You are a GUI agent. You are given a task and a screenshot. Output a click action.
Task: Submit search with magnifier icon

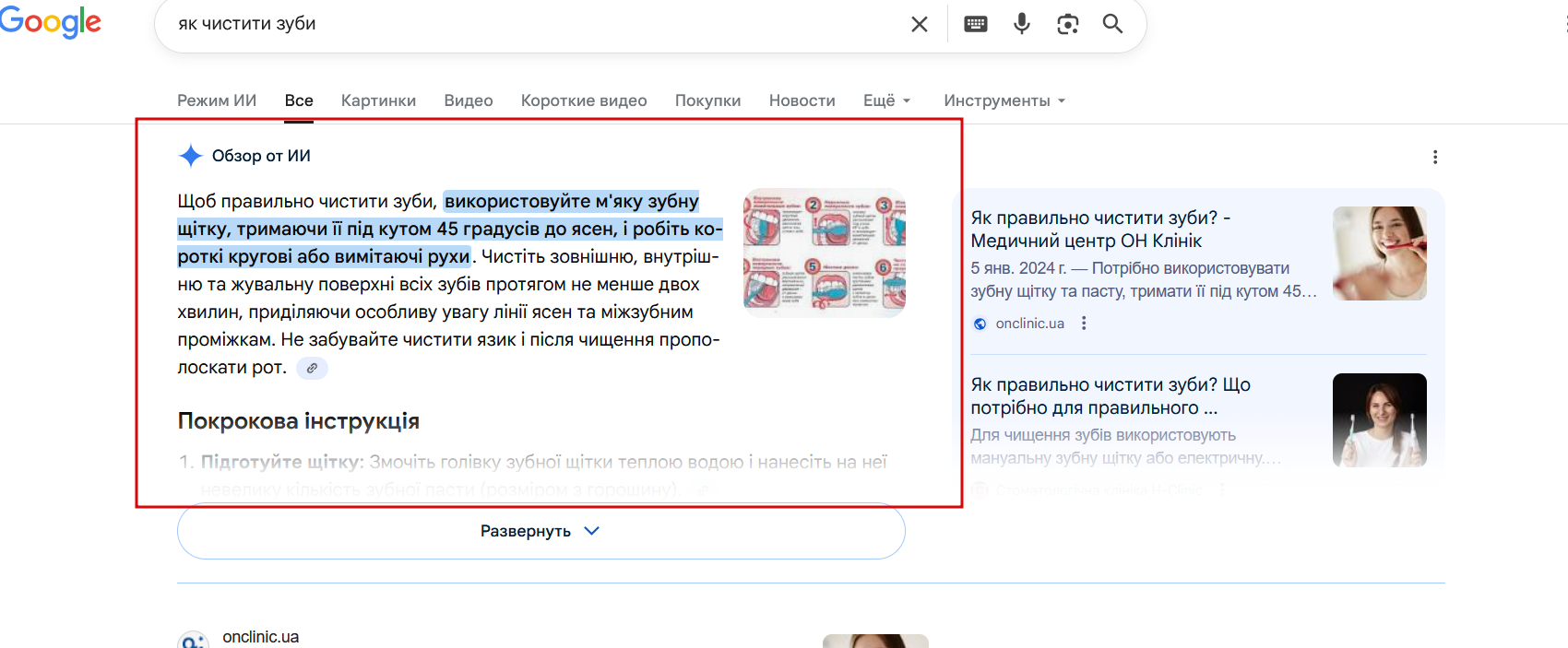[x=1113, y=24]
